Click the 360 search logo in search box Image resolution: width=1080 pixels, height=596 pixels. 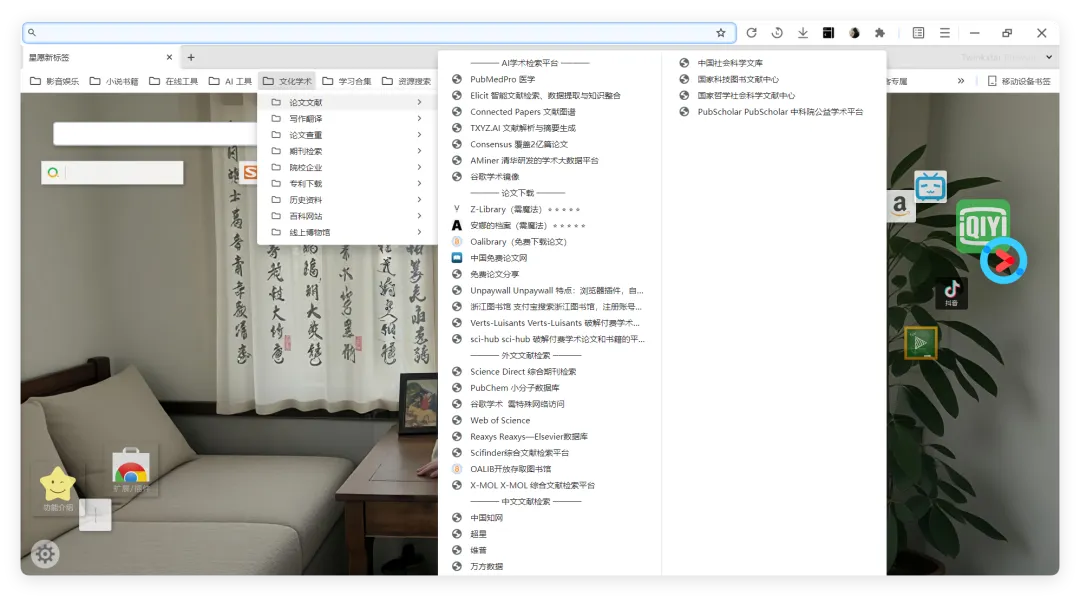pos(53,172)
